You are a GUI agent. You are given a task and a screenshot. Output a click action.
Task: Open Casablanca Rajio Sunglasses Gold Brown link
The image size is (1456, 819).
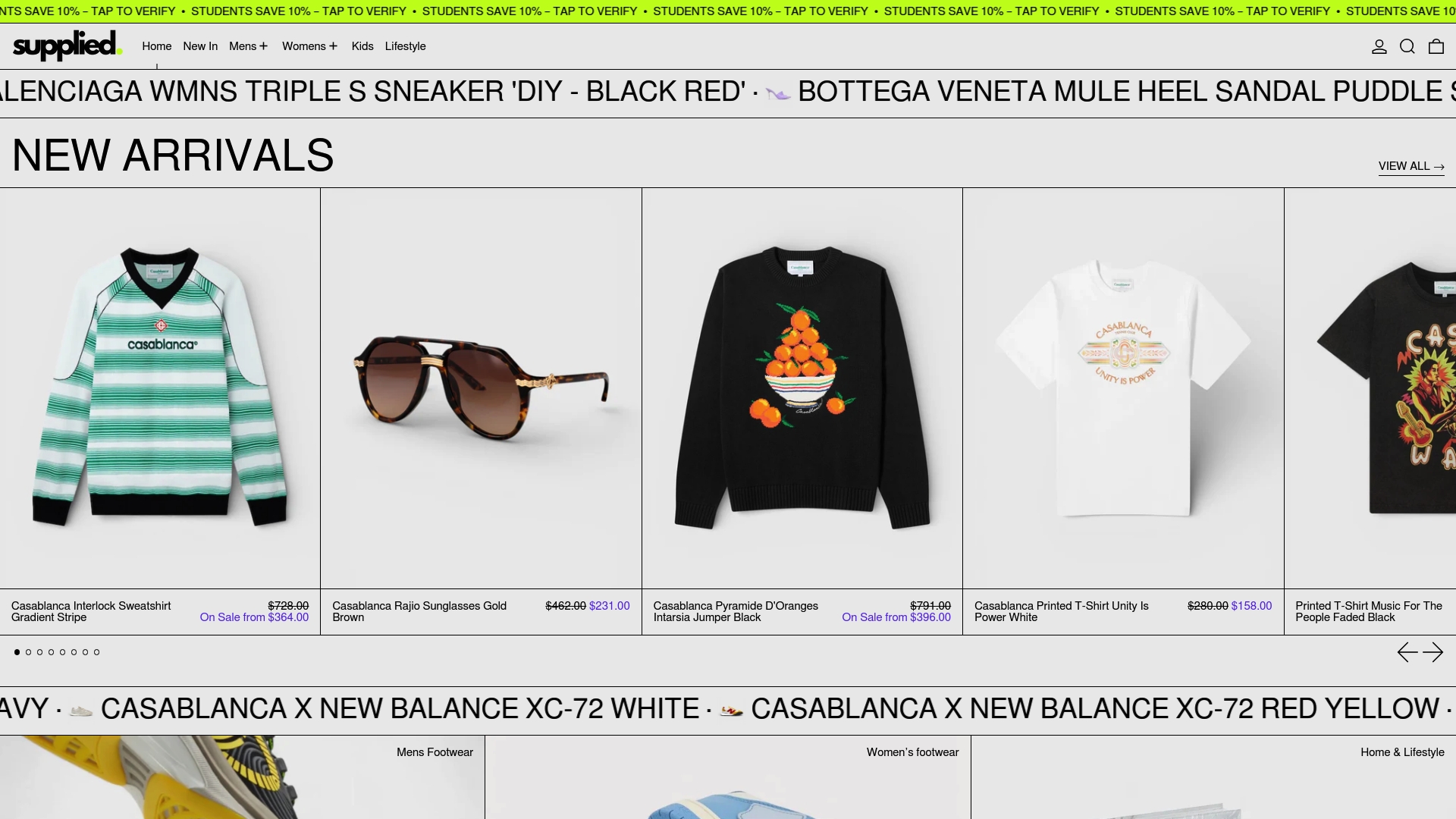pyautogui.click(x=419, y=611)
